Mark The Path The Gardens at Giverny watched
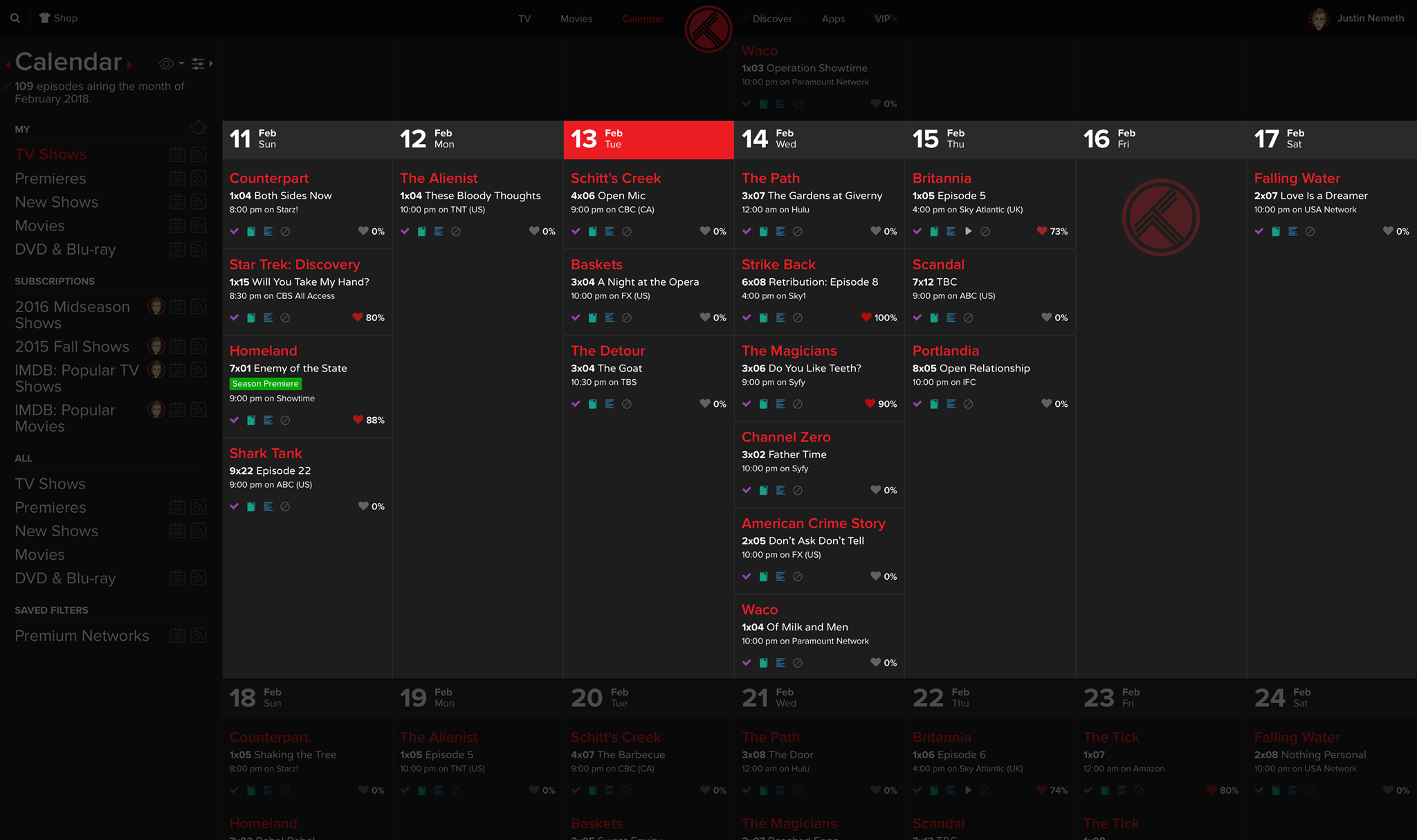The image size is (1417, 840). (x=747, y=231)
